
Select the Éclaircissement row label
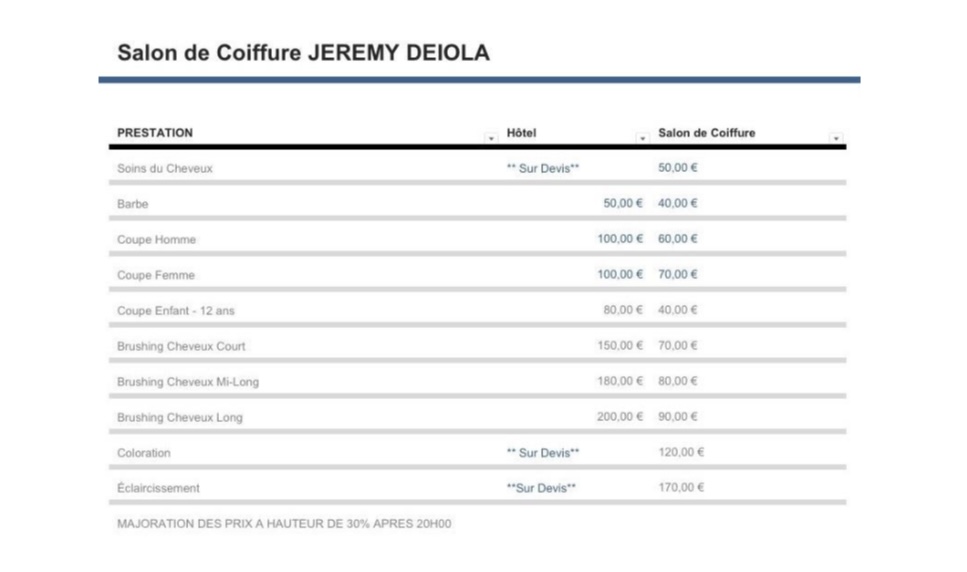click(158, 488)
